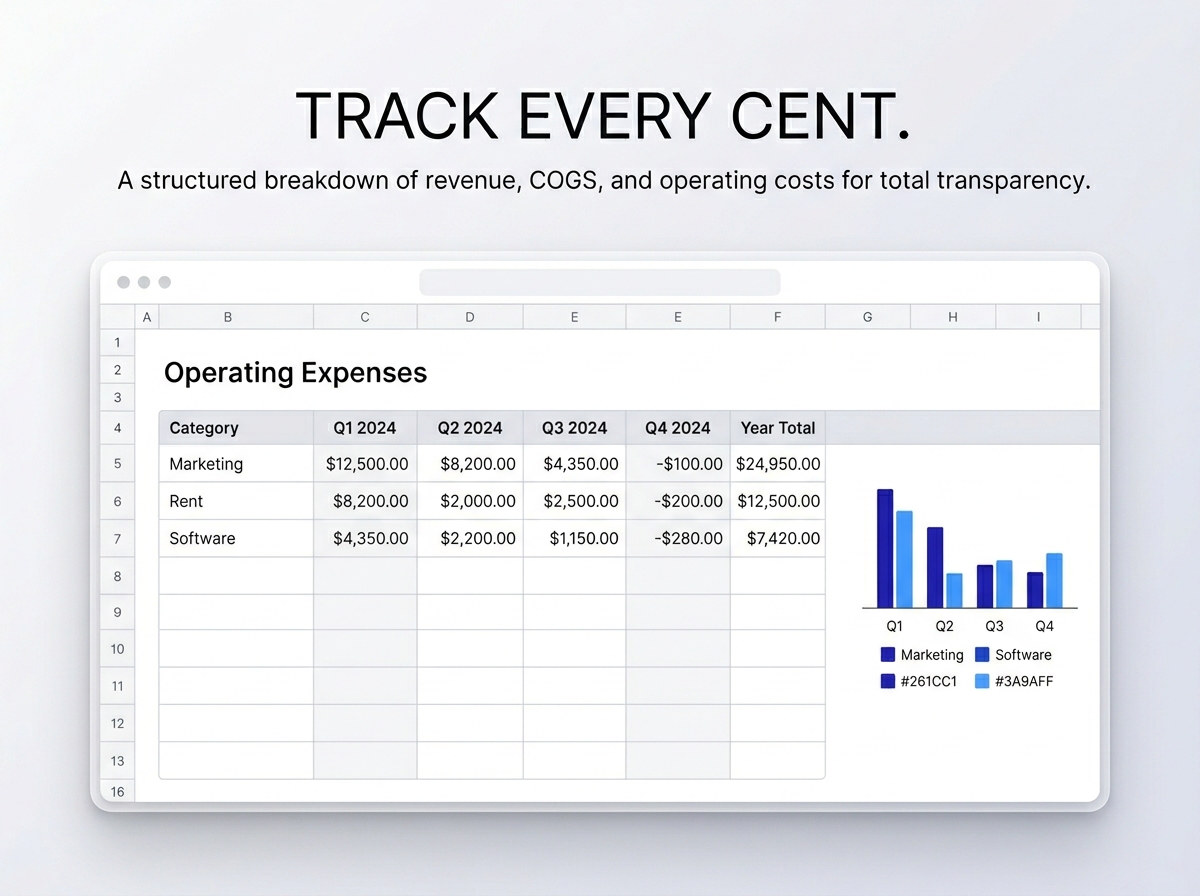The image size is (1200, 896).
Task: Select row 13 header number
Action: (x=117, y=761)
